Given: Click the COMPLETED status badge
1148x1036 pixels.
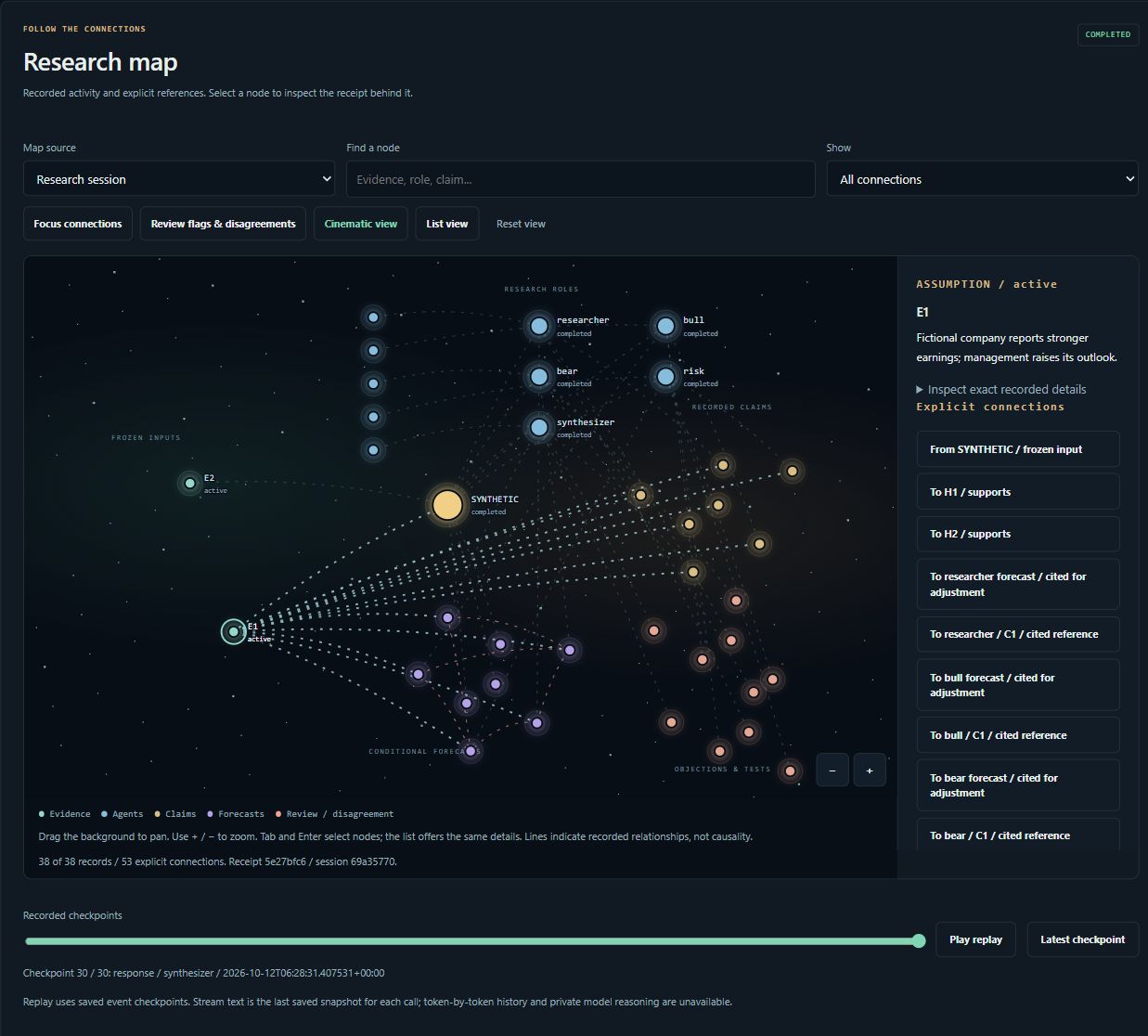Looking at the screenshot, I should coord(1108,34).
